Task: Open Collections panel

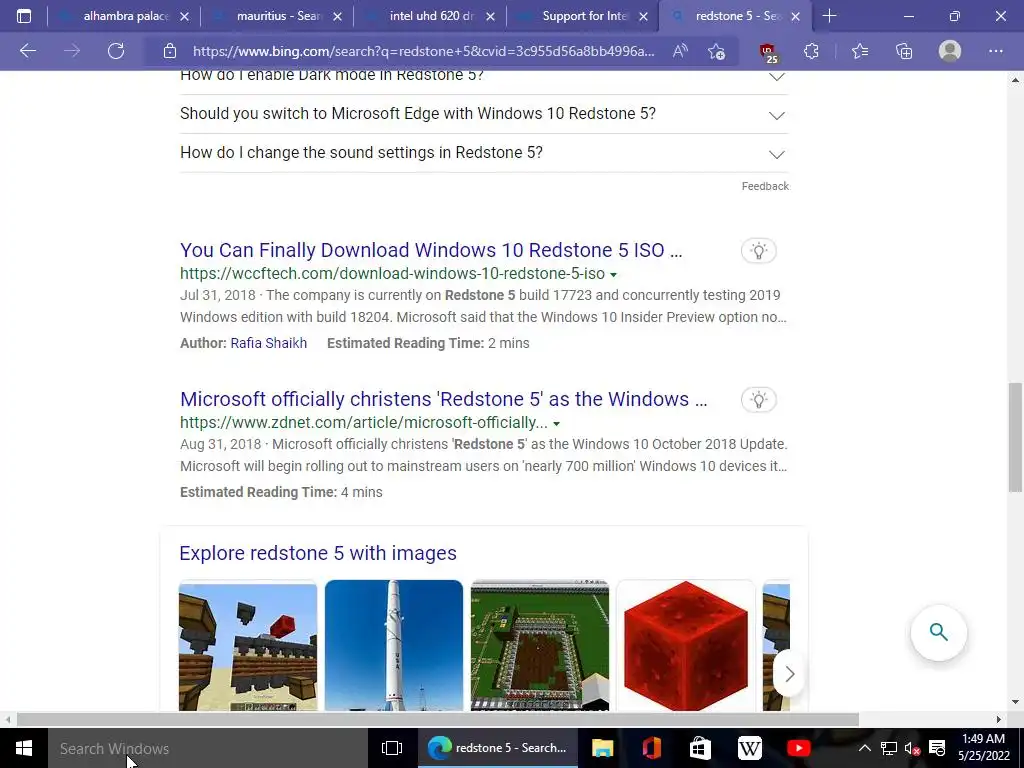Action: point(904,51)
